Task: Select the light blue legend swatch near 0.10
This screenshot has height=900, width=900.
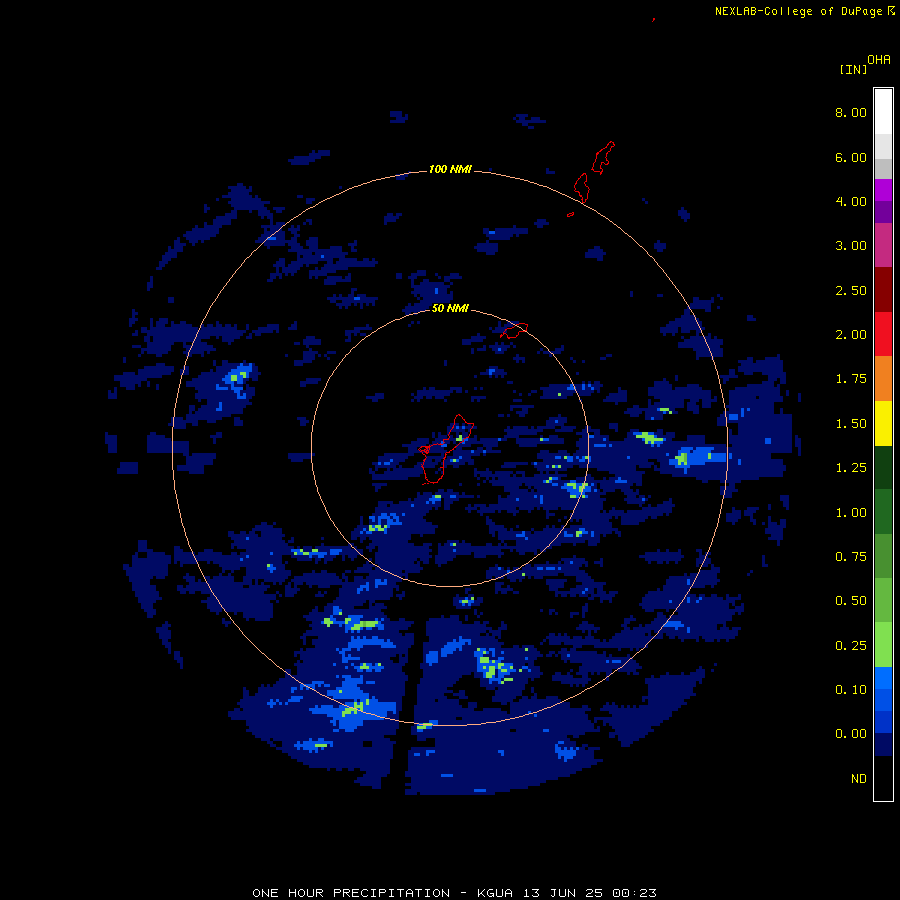Action: (x=883, y=678)
